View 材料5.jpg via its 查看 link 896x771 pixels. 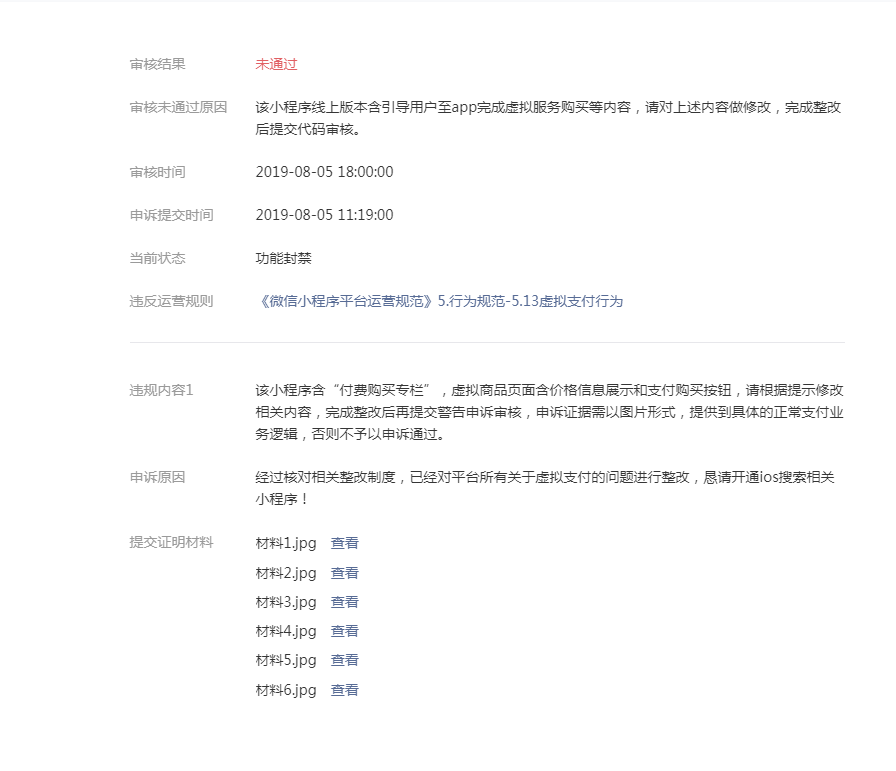point(345,660)
